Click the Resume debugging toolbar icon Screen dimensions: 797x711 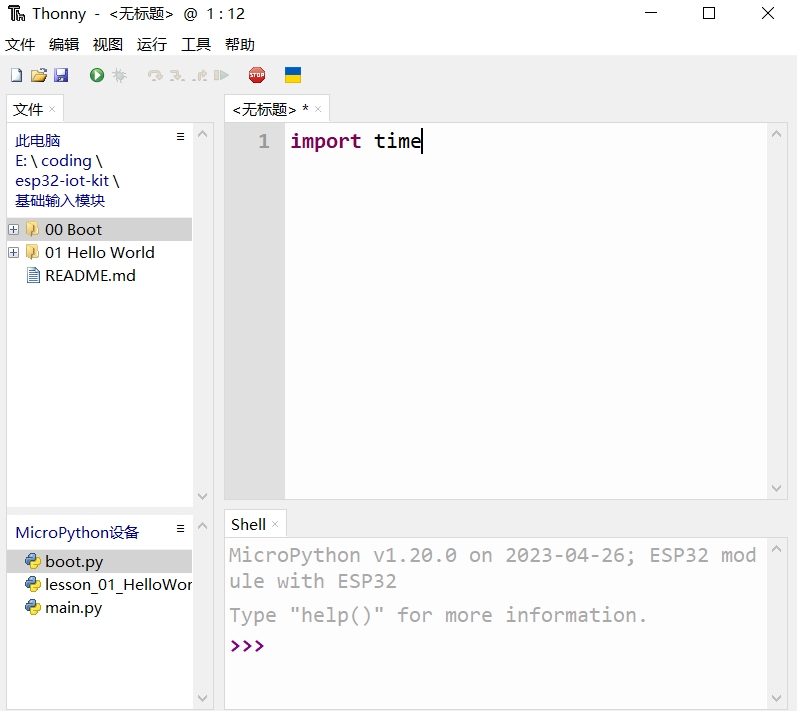coord(222,76)
